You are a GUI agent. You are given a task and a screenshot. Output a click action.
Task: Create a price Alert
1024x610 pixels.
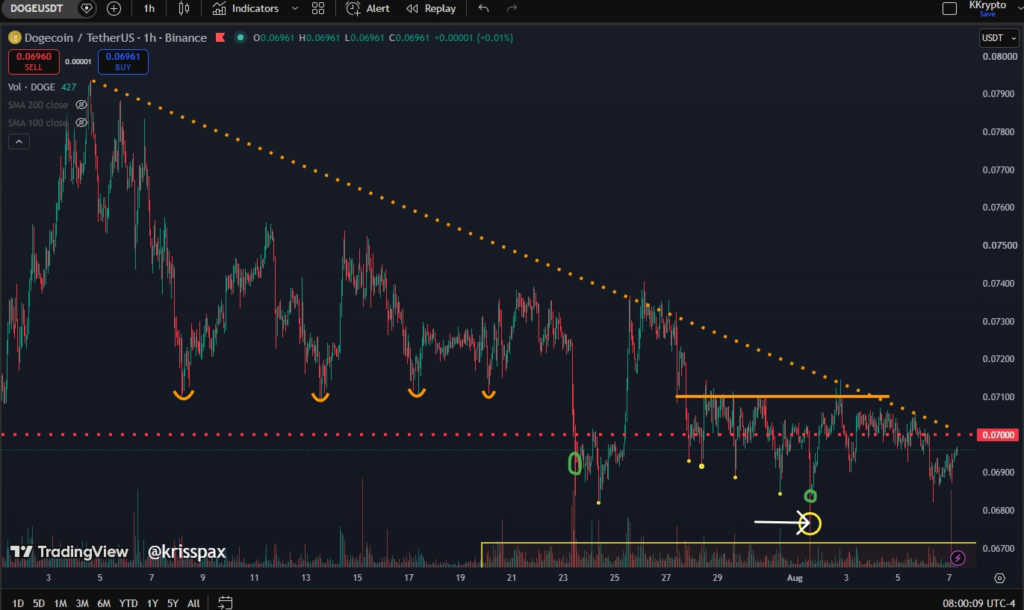tap(368, 8)
